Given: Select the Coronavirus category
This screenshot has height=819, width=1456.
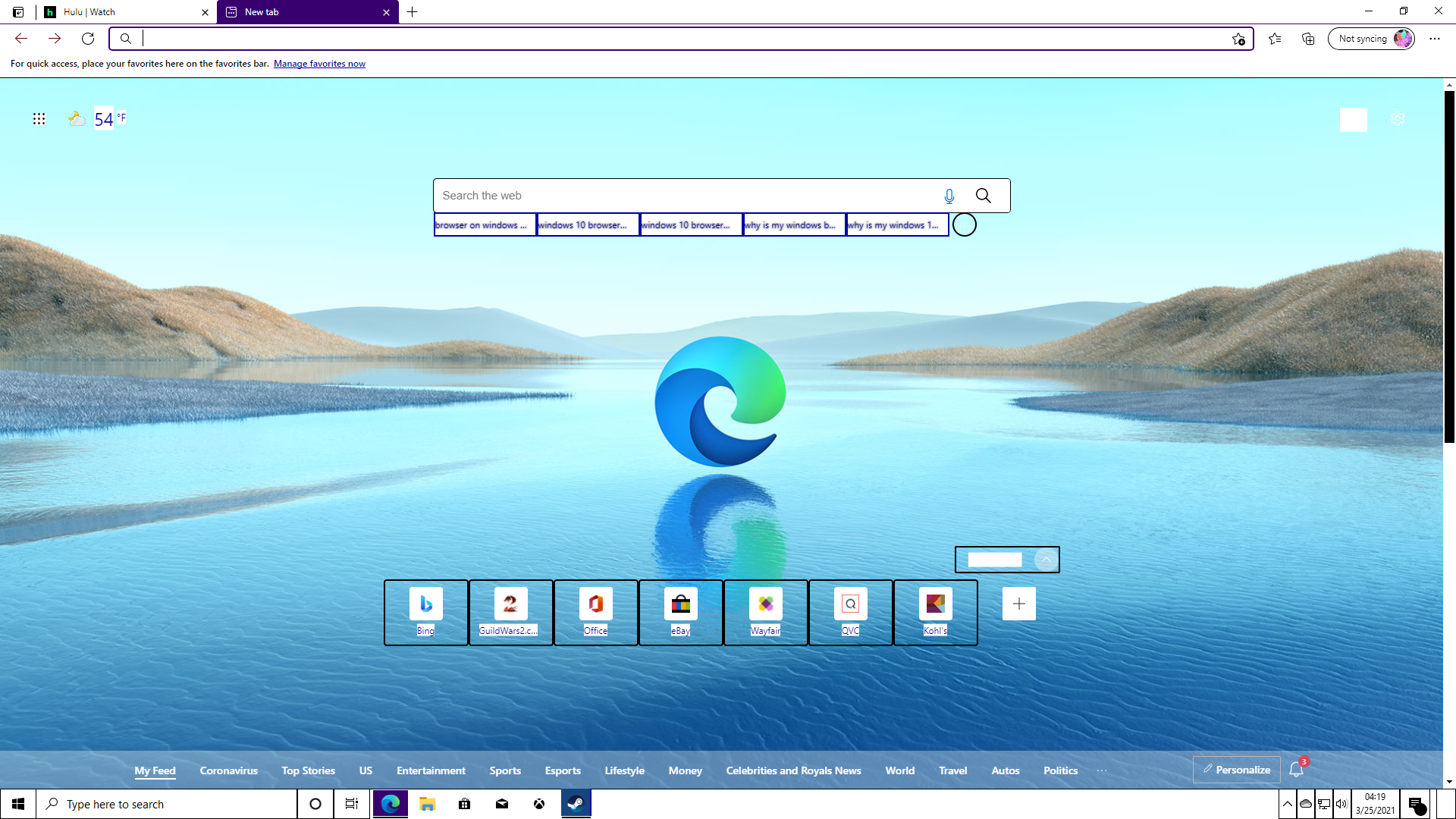Looking at the screenshot, I should click(229, 770).
